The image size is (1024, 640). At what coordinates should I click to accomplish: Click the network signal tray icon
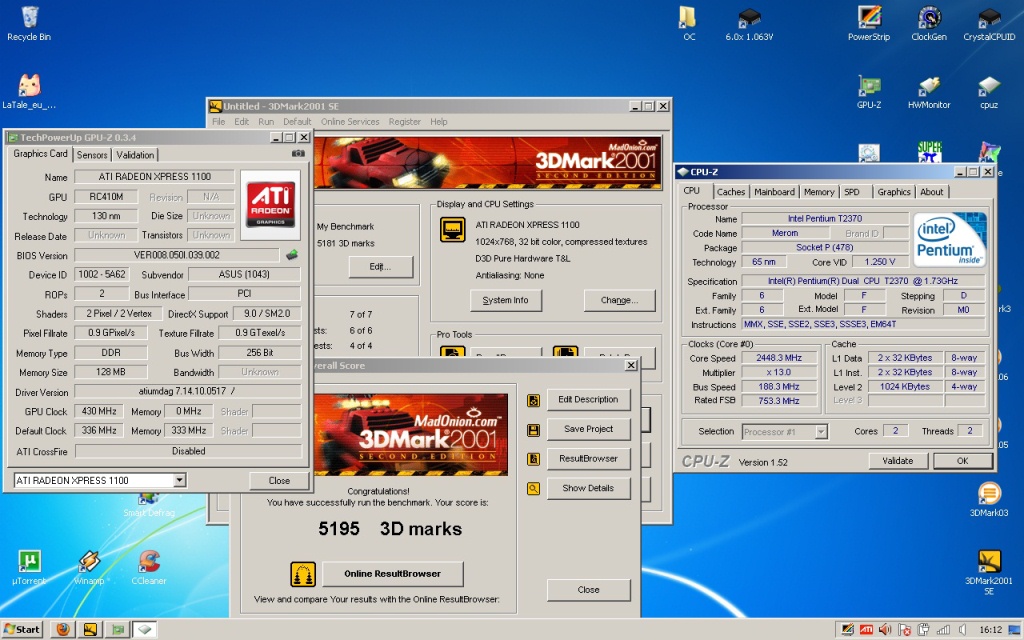(943, 630)
